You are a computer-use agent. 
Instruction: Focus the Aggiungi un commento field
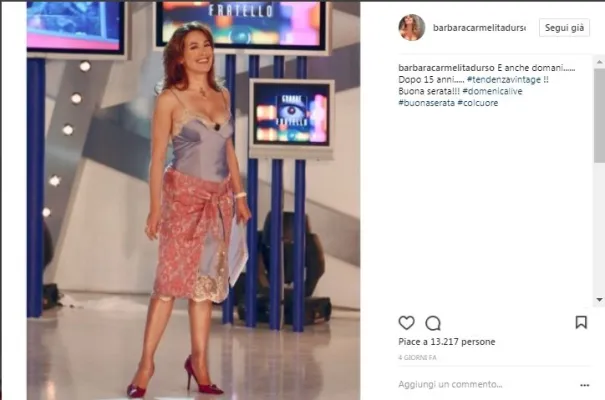[x=486, y=385]
